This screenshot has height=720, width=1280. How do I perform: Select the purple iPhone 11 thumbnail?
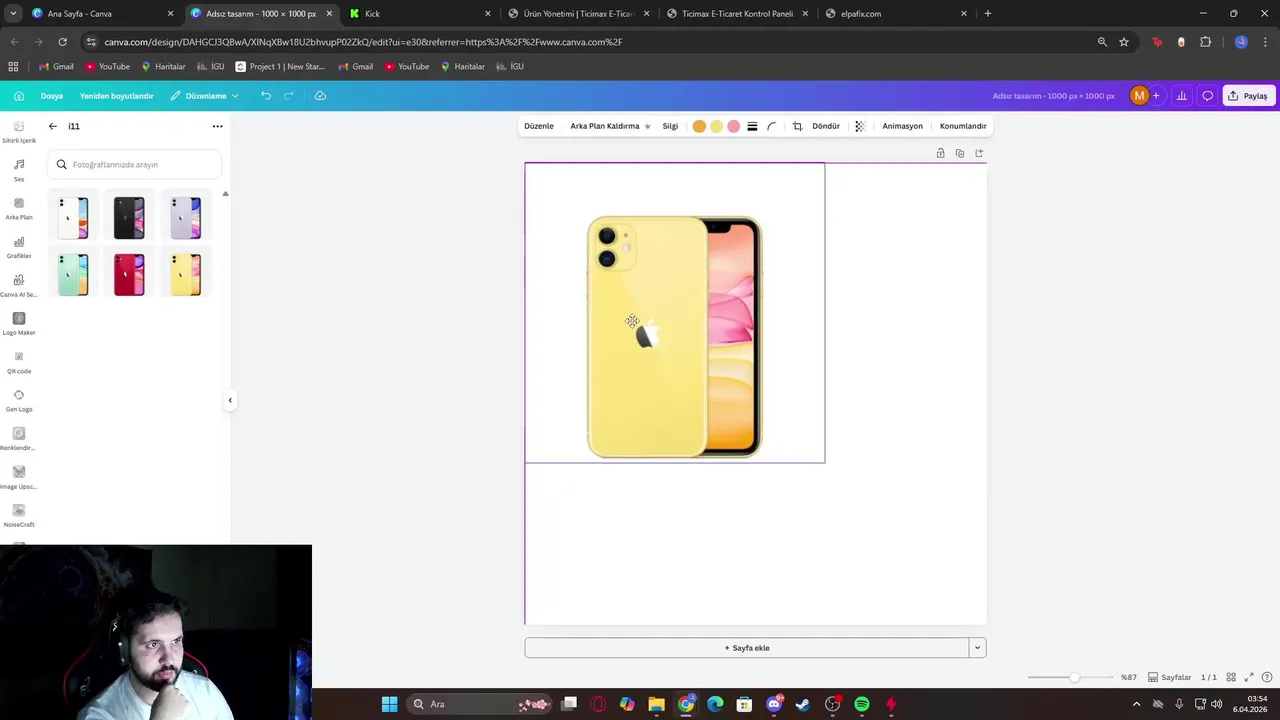185,217
